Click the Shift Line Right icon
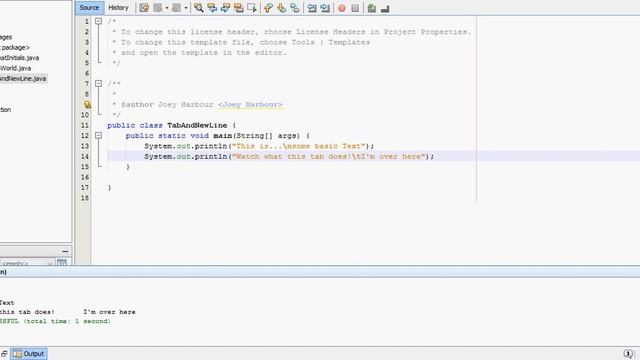Viewport: 640px width, 360px height. tap(325, 8)
